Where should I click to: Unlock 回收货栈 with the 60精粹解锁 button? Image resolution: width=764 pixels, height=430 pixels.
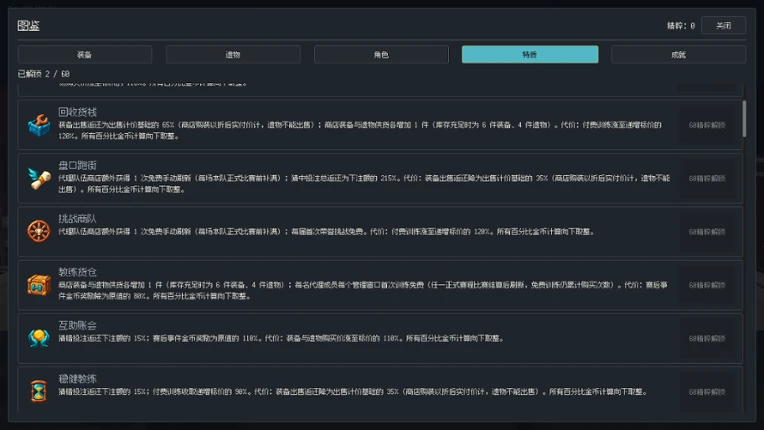coord(707,125)
